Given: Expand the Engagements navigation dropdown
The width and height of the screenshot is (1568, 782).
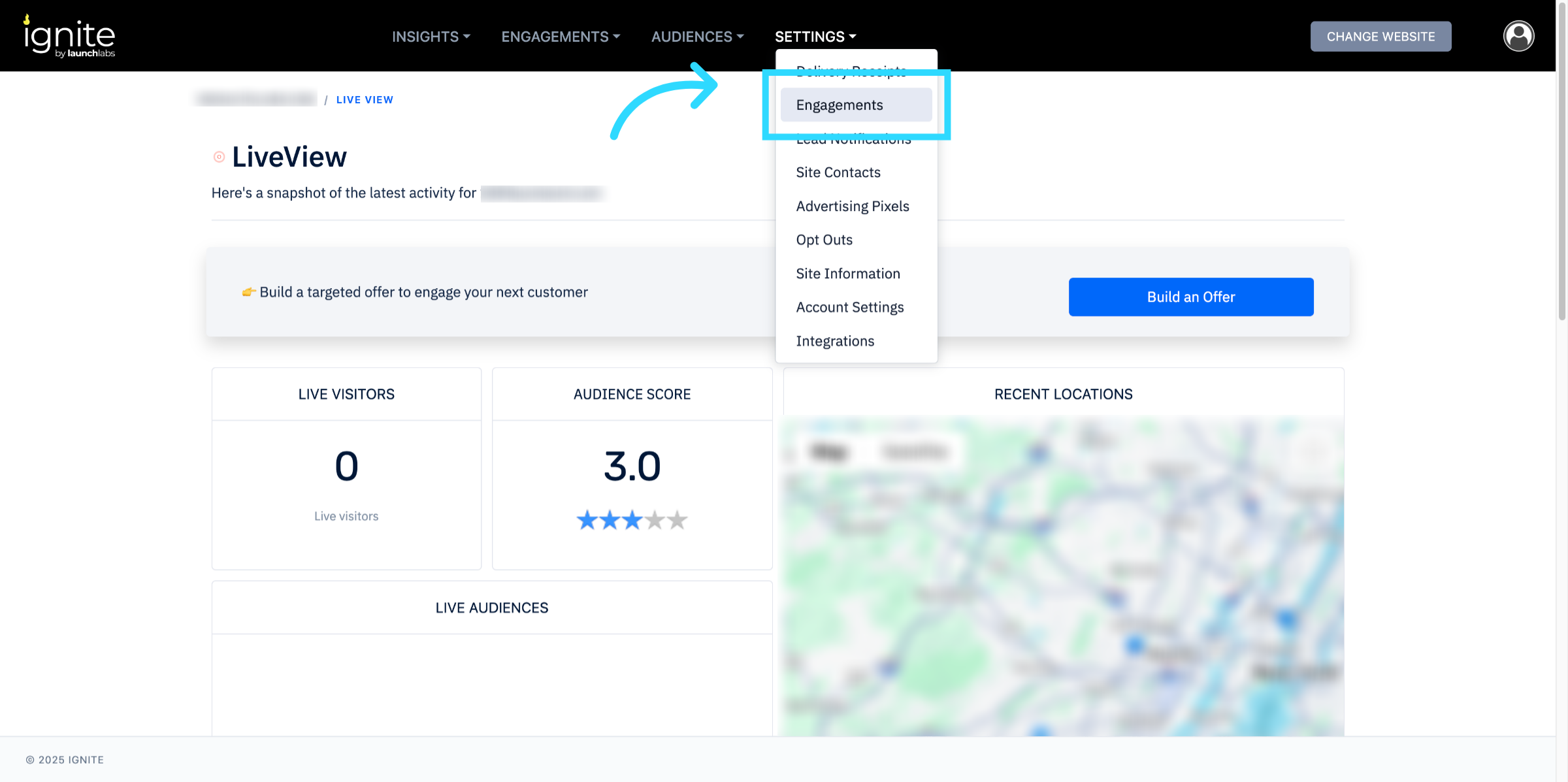Looking at the screenshot, I should coord(561,37).
